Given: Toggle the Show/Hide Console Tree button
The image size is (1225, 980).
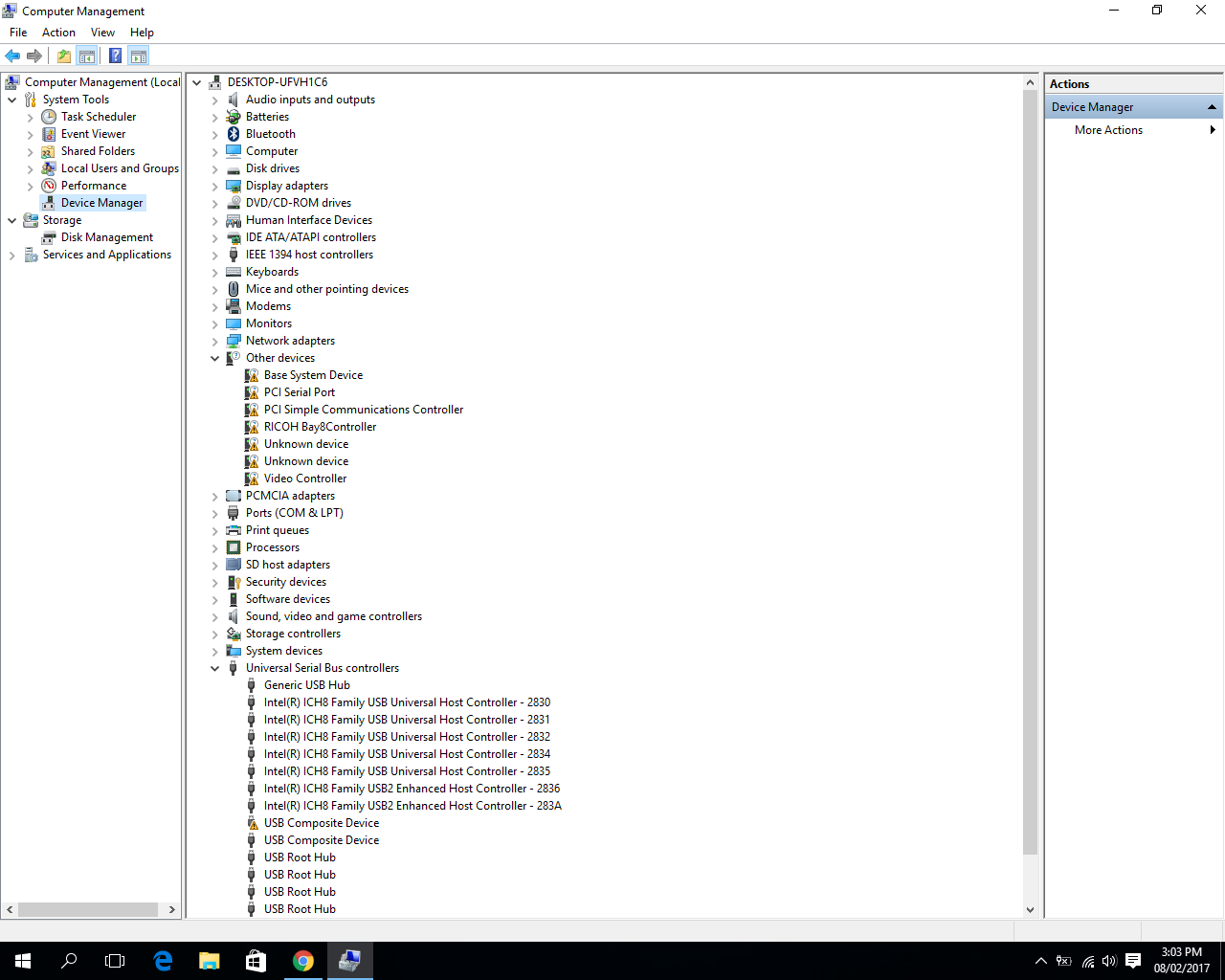Looking at the screenshot, I should click(87, 56).
